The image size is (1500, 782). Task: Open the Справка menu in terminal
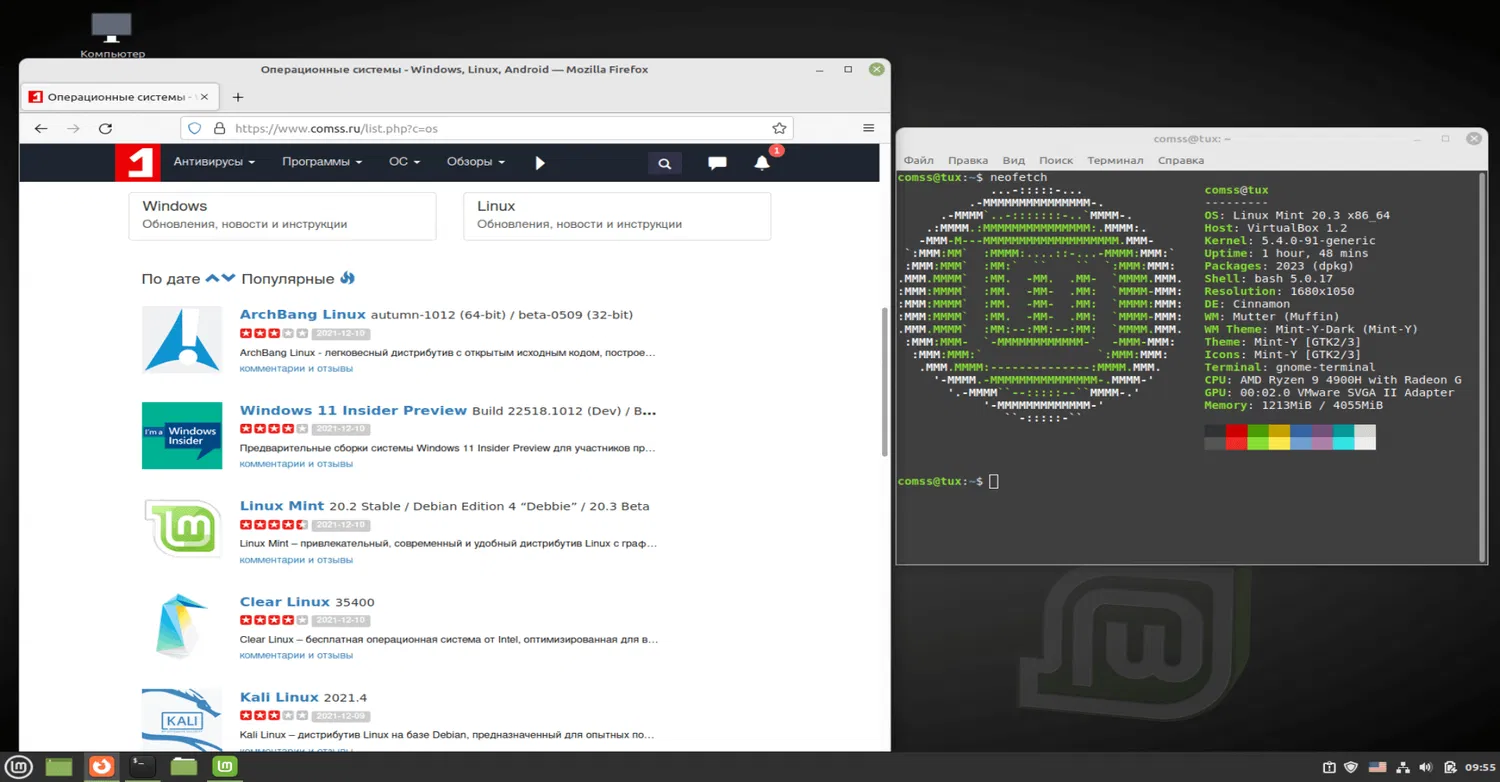pyautogui.click(x=1181, y=160)
